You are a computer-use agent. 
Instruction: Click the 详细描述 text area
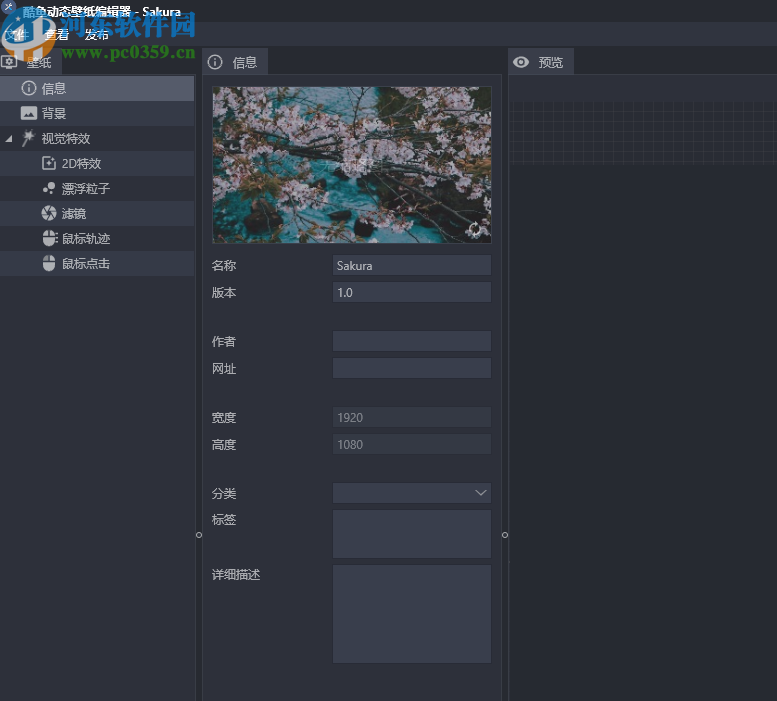pyautogui.click(x=412, y=614)
